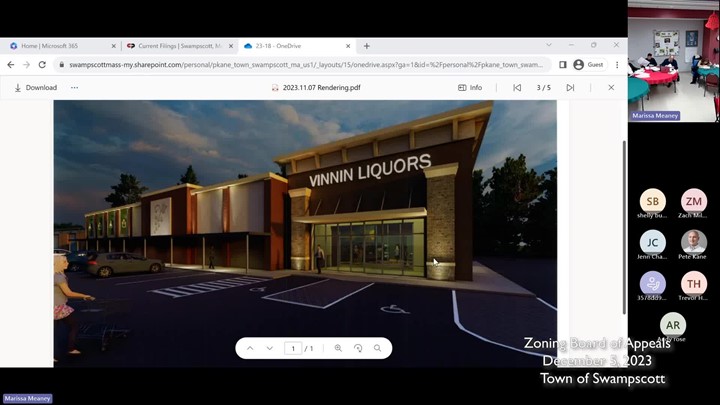
Task: Reload the current browser page
Action: pyautogui.click(x=42, y=65)
